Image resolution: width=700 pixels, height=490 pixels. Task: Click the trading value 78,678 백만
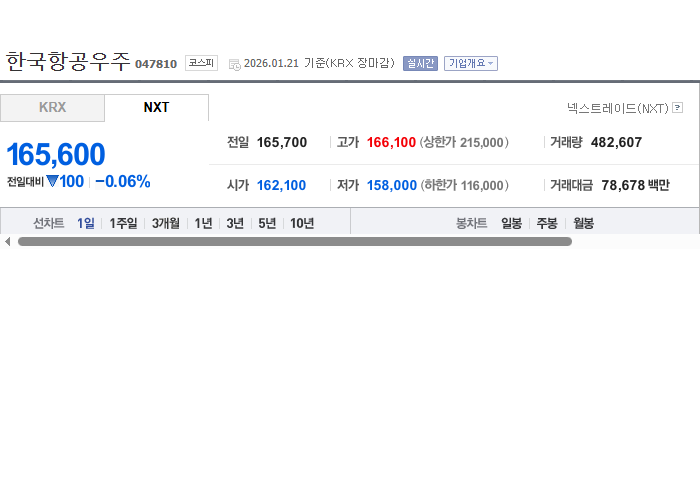pos(635,185)
